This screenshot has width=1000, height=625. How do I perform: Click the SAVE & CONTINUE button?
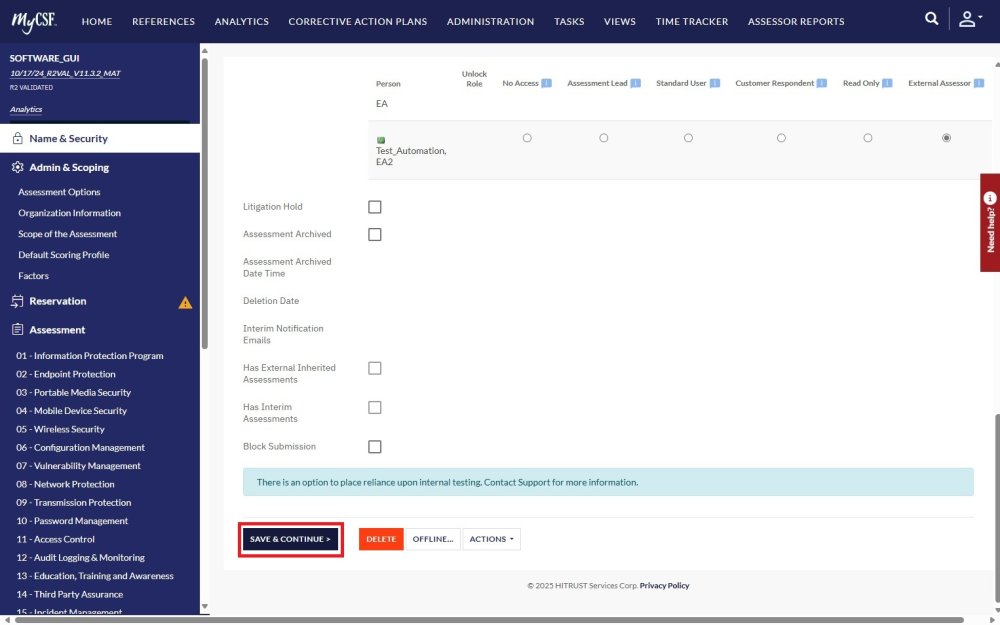pos(290,539)
